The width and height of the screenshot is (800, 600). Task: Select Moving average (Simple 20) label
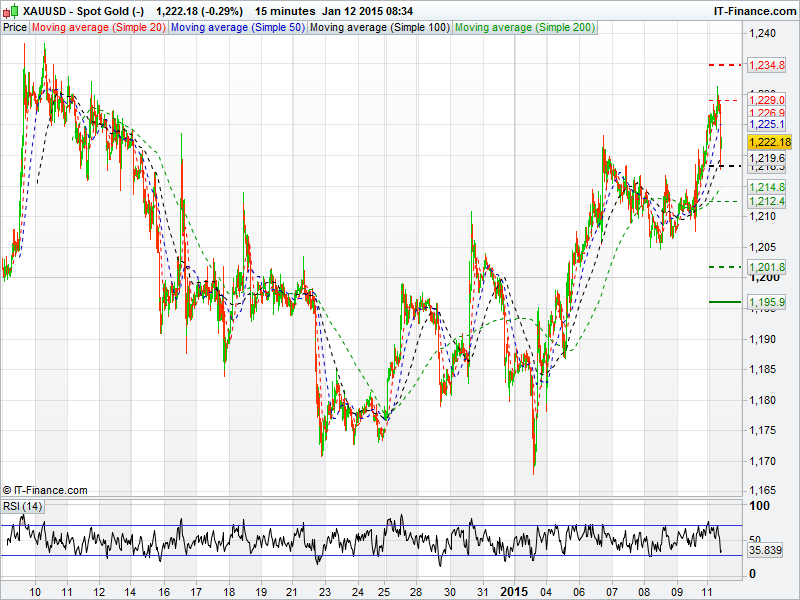99,27
